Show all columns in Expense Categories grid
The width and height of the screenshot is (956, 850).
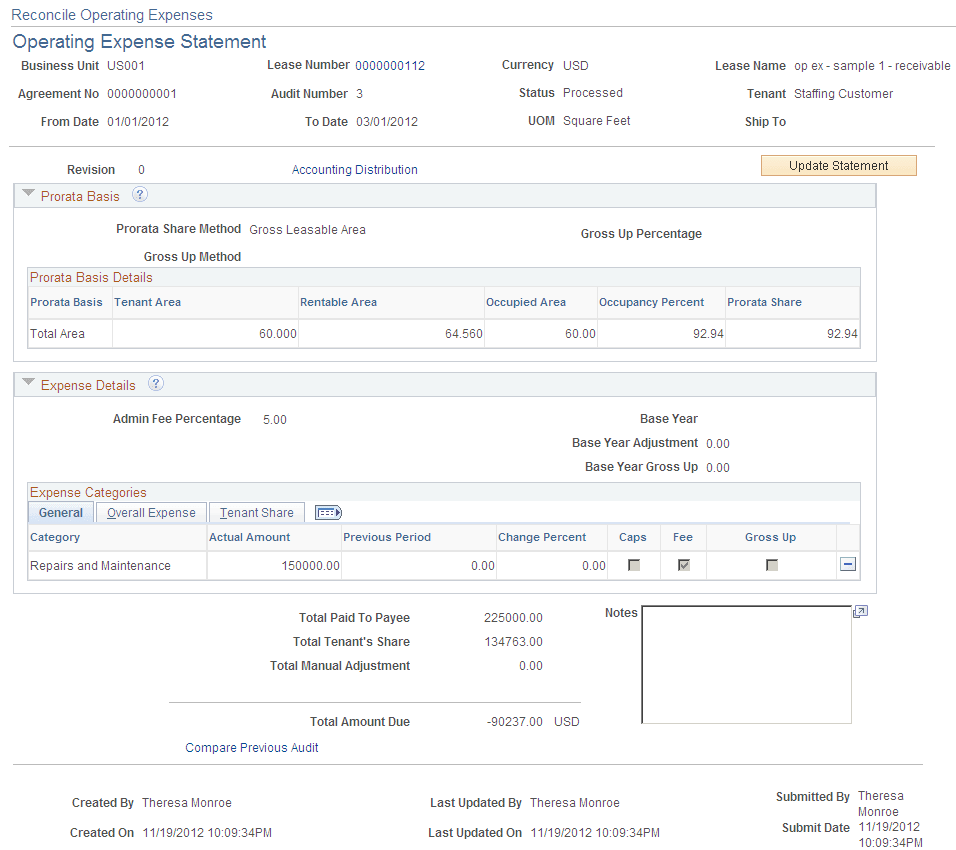tap(327, 512)
